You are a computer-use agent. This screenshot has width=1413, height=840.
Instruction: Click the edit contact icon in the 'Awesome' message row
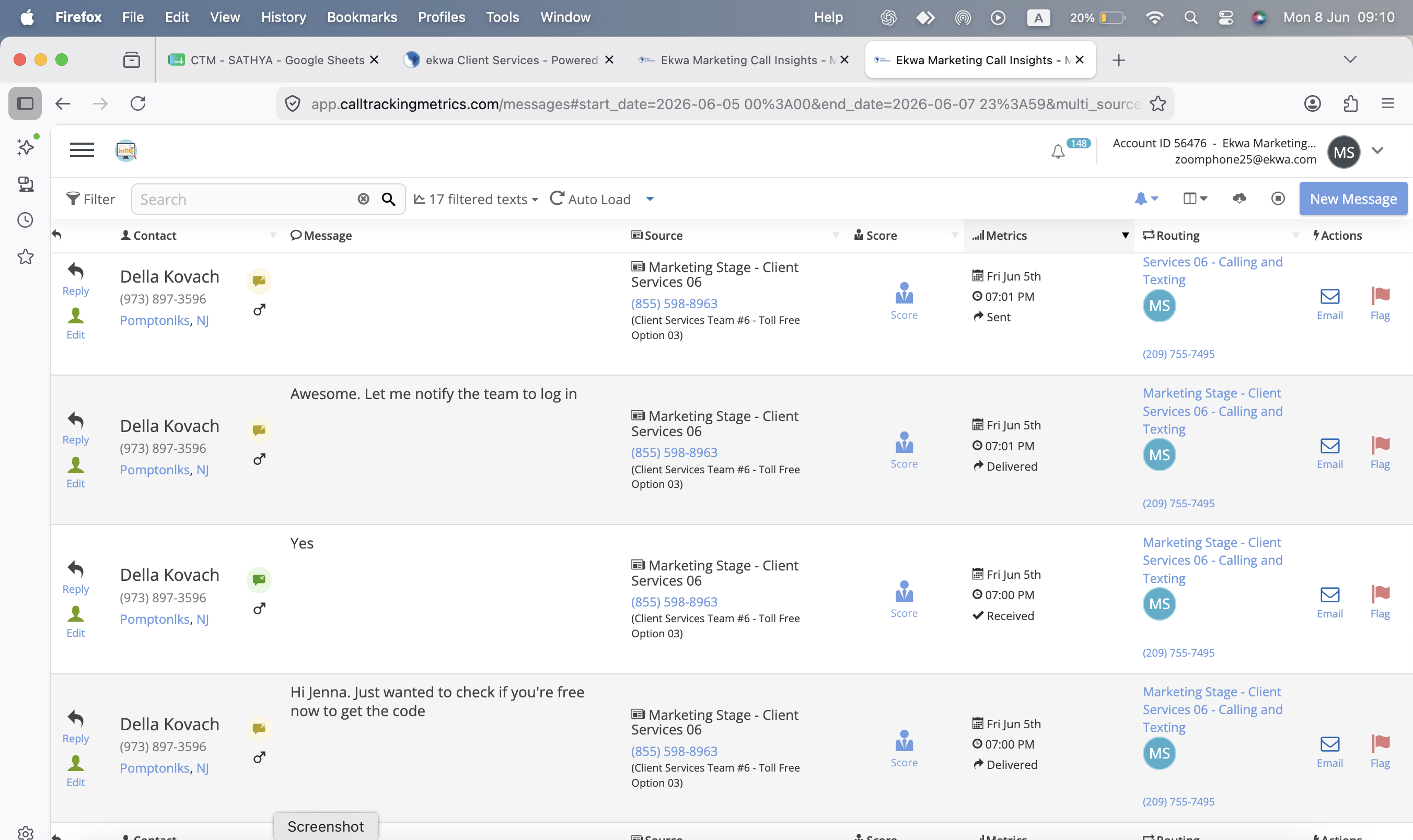(x=76, y=465)
